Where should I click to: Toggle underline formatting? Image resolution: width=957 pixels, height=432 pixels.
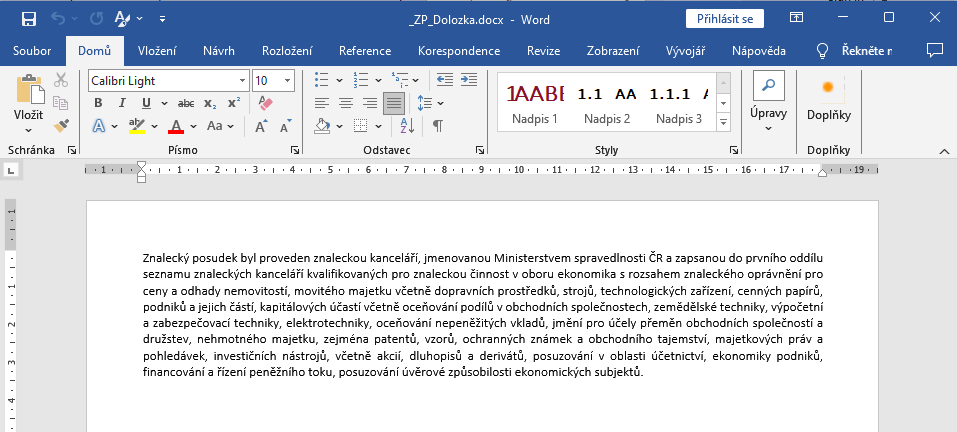[146, 103]
